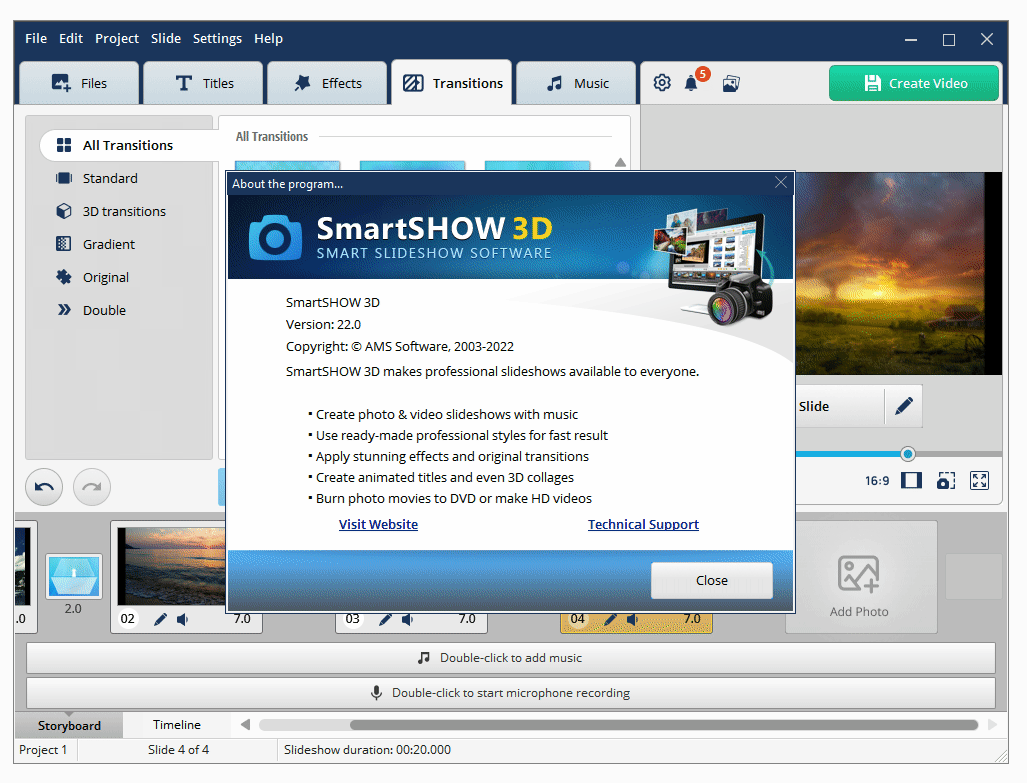Click the horizontal storyboard scrollbar thumb
This screenshot has width=1027, height=783.
[x=663, y=725]
